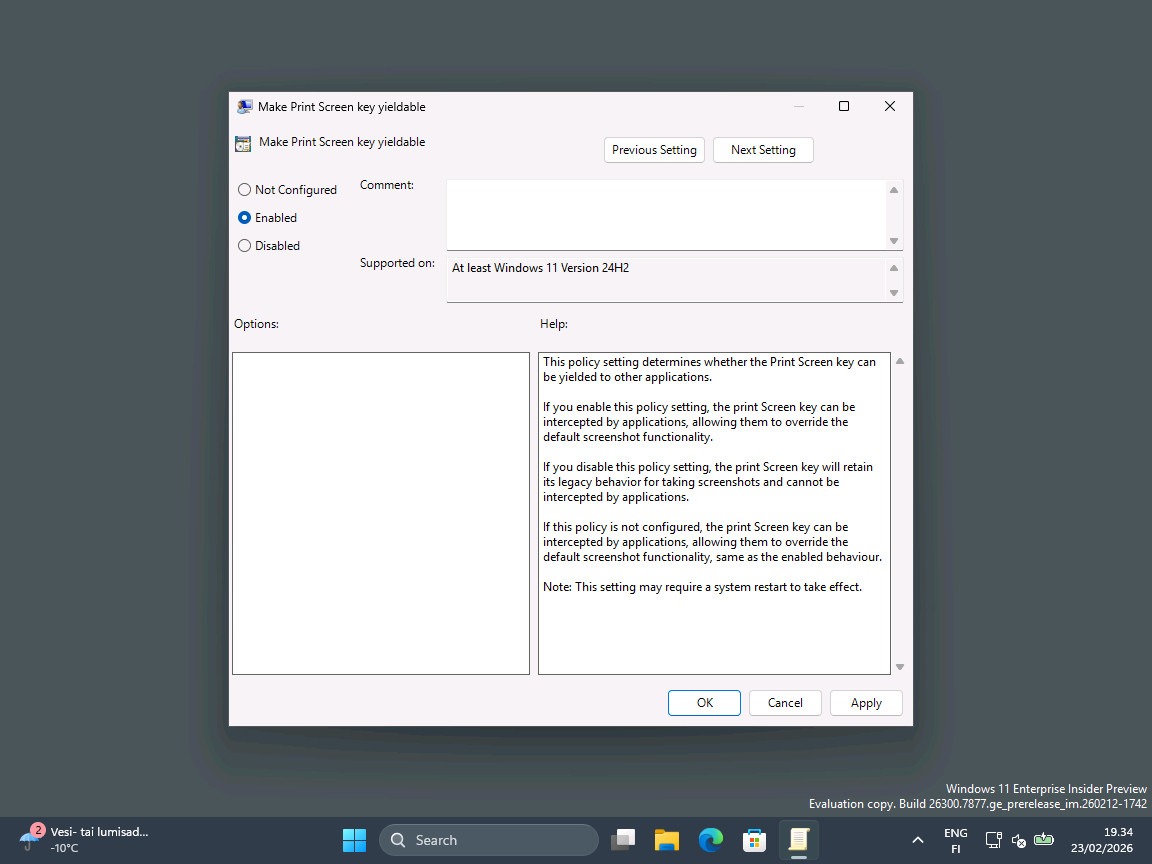Viewport: 1152px width, 864px height.
Task: Click the Previous Setting button
Action: pyautogui.click(x=654, y=149)
